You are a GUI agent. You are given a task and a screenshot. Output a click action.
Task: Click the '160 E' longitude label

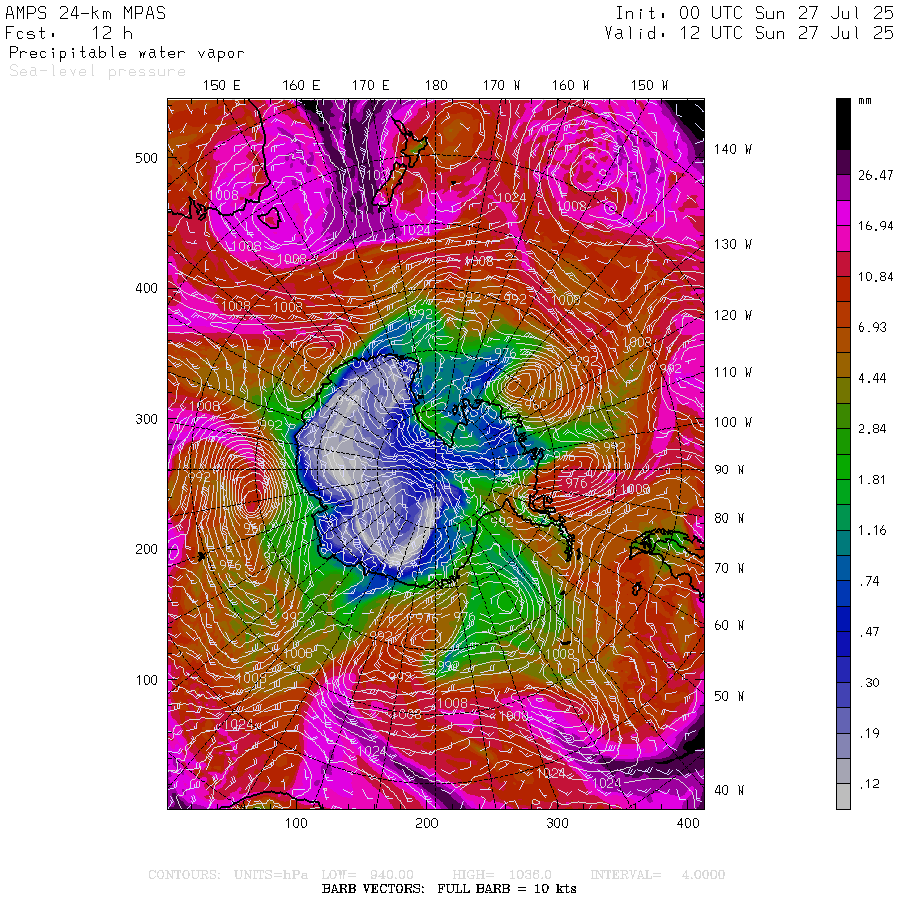pos(301,86)
